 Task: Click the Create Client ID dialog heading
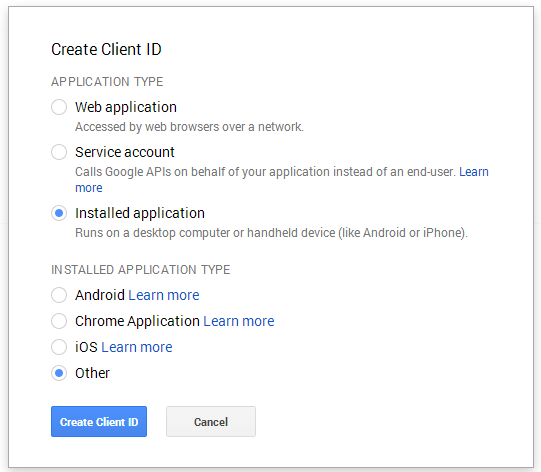(x=106, y=49)
